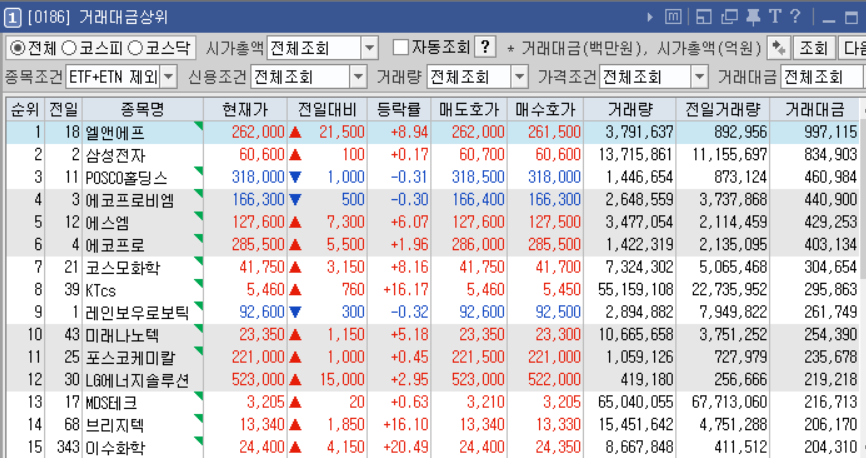Image resolution: width=866 pixels, height=458 pixels.
Task: Enable the 자동조회 checkbox
Action: point(401,47)
